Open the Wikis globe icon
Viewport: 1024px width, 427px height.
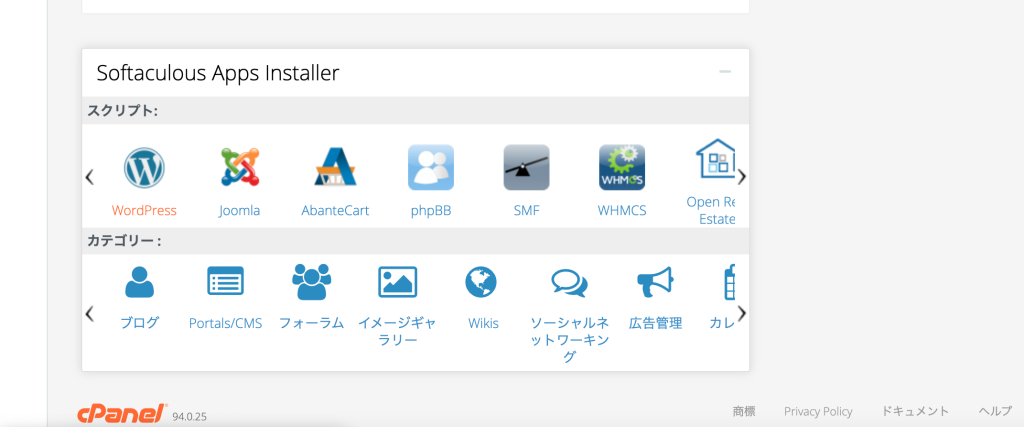pyautogui.click(x=481, y=283)
